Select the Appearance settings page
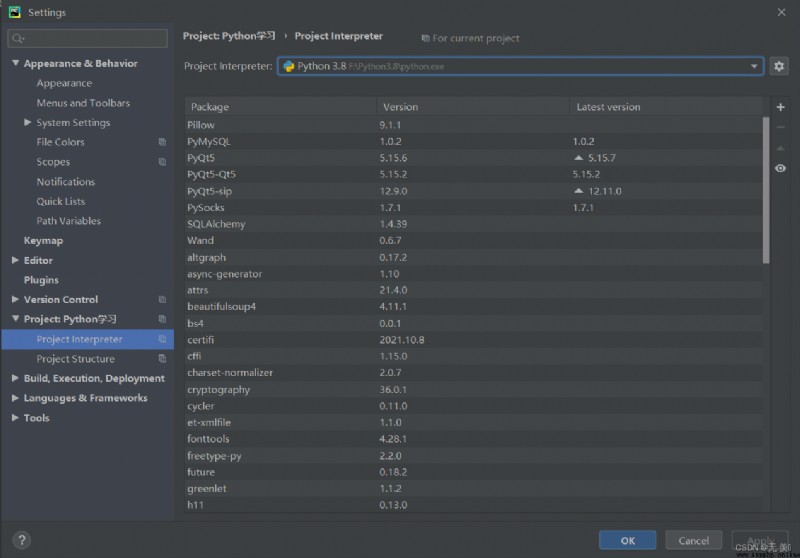The width and height of the screenshot is (800, 558). [x=64, y=83]
